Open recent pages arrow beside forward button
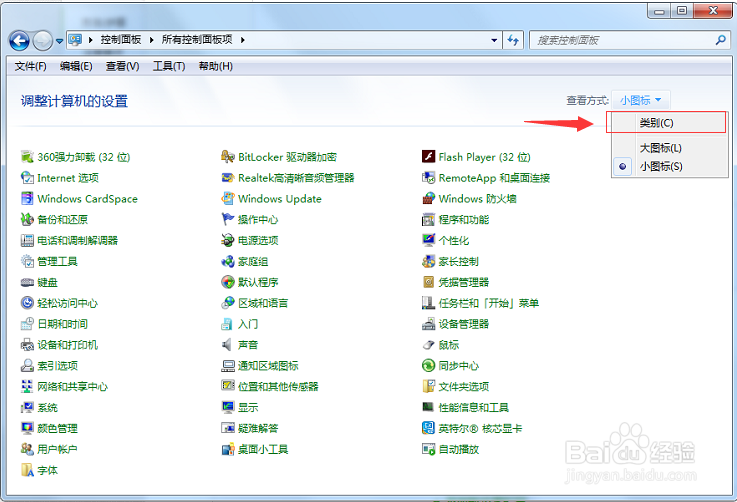The image size is (737, 502). (x=59, y=41)
